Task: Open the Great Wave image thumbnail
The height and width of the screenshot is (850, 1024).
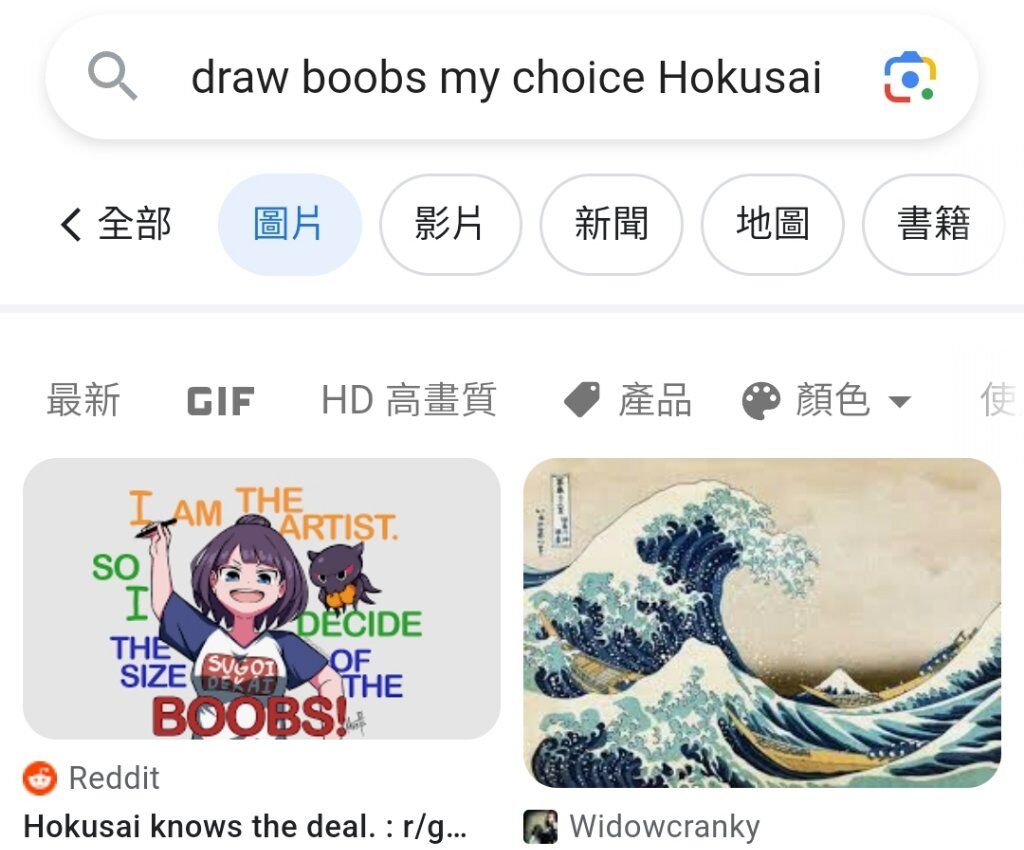Action: tap(762, 623)
